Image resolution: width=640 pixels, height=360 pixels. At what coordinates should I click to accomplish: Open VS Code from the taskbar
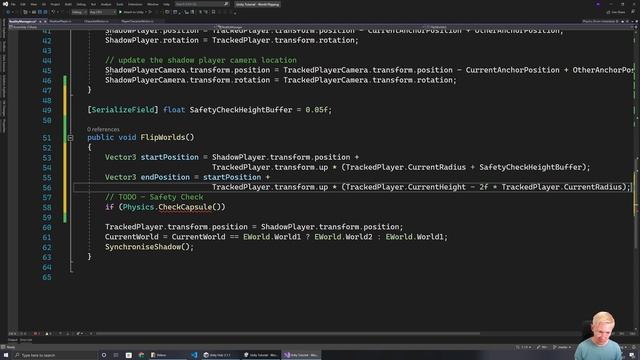coord(194,355)
